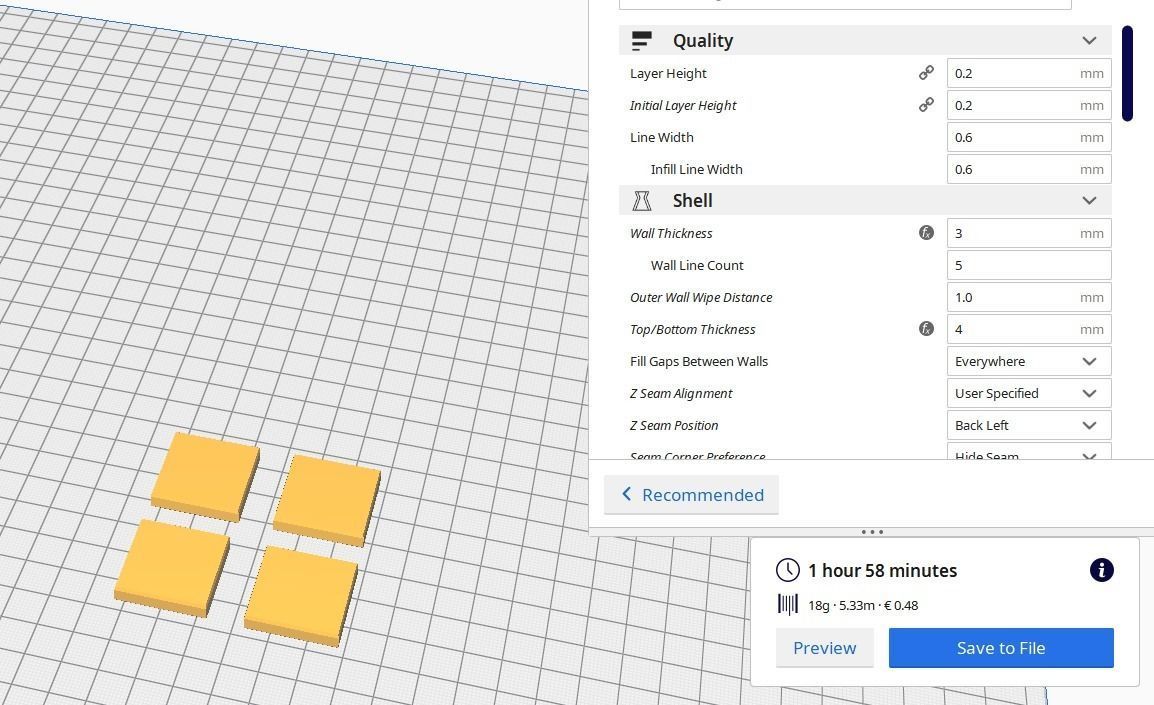Click the Fill Gaps Between Walls label
Viewport: 1154px width, 705px height.
pyautogui.click(x=698, y=361)
